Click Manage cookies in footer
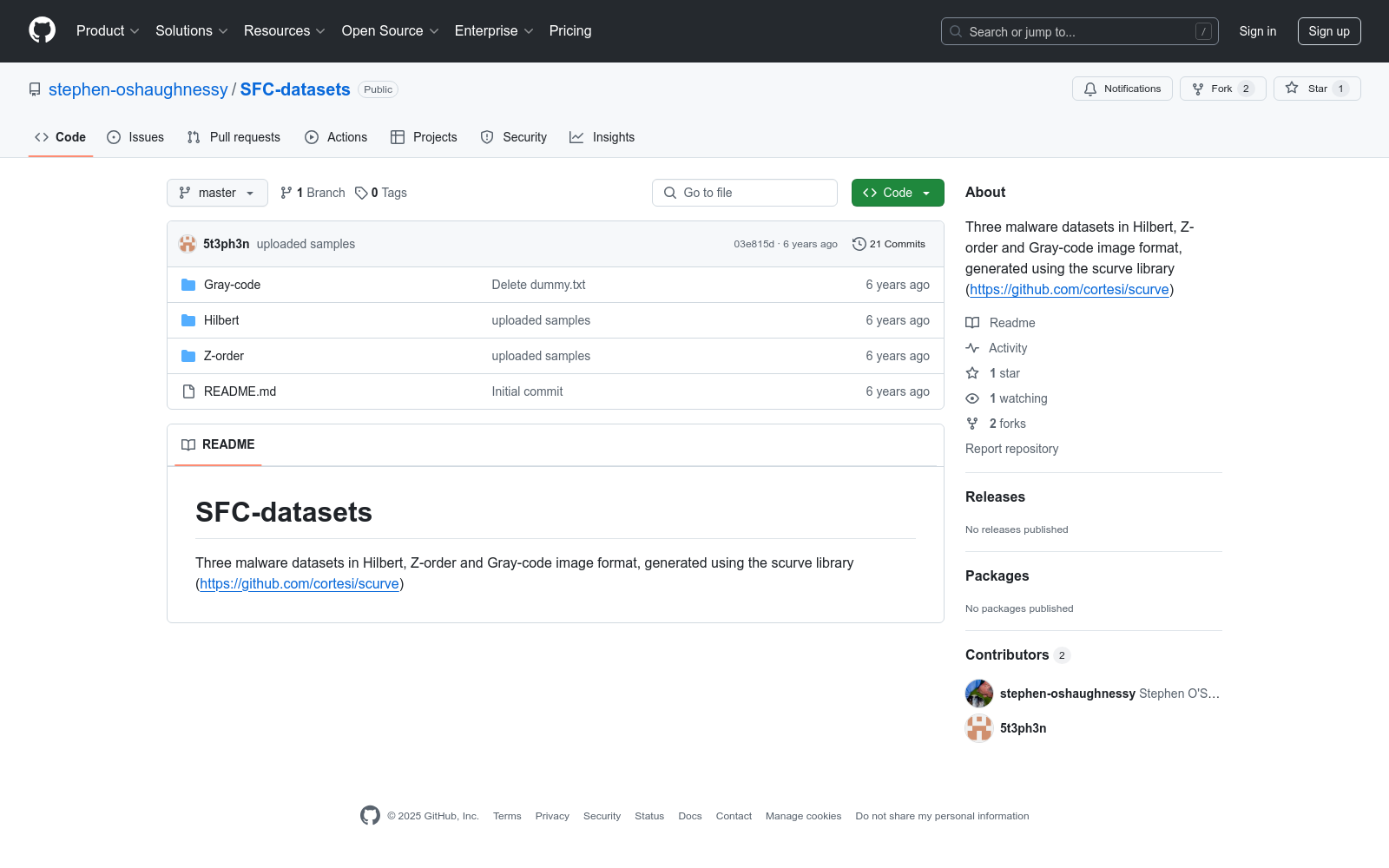1389x868 pixels. coord(804,816)
